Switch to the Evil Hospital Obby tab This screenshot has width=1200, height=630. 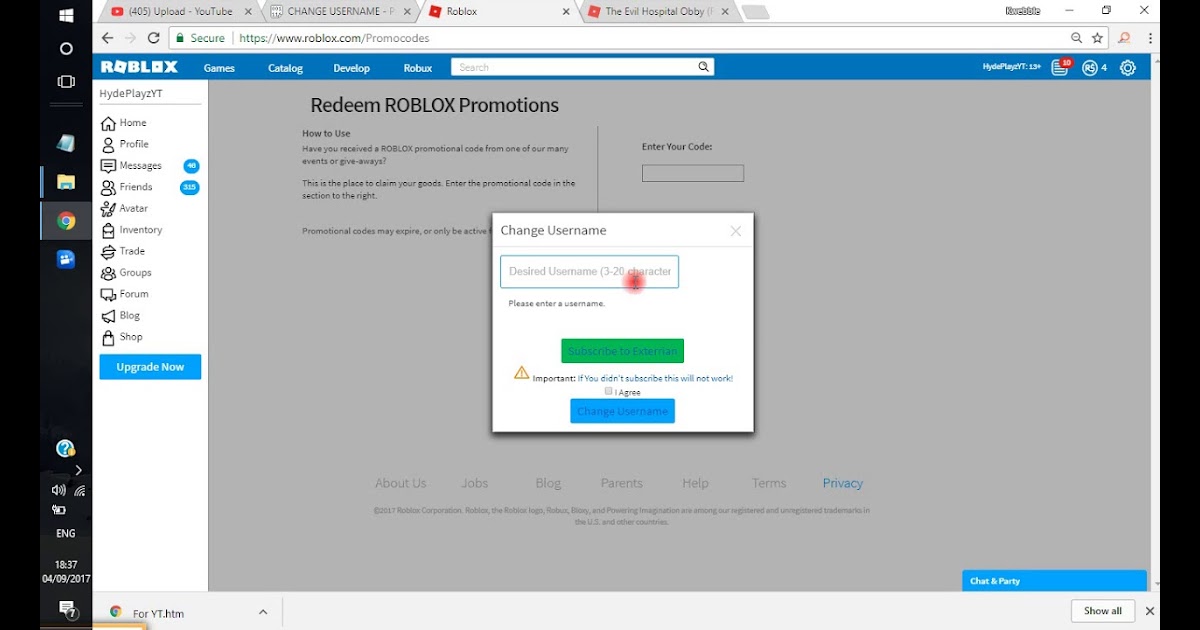click(x=658, y=12)
